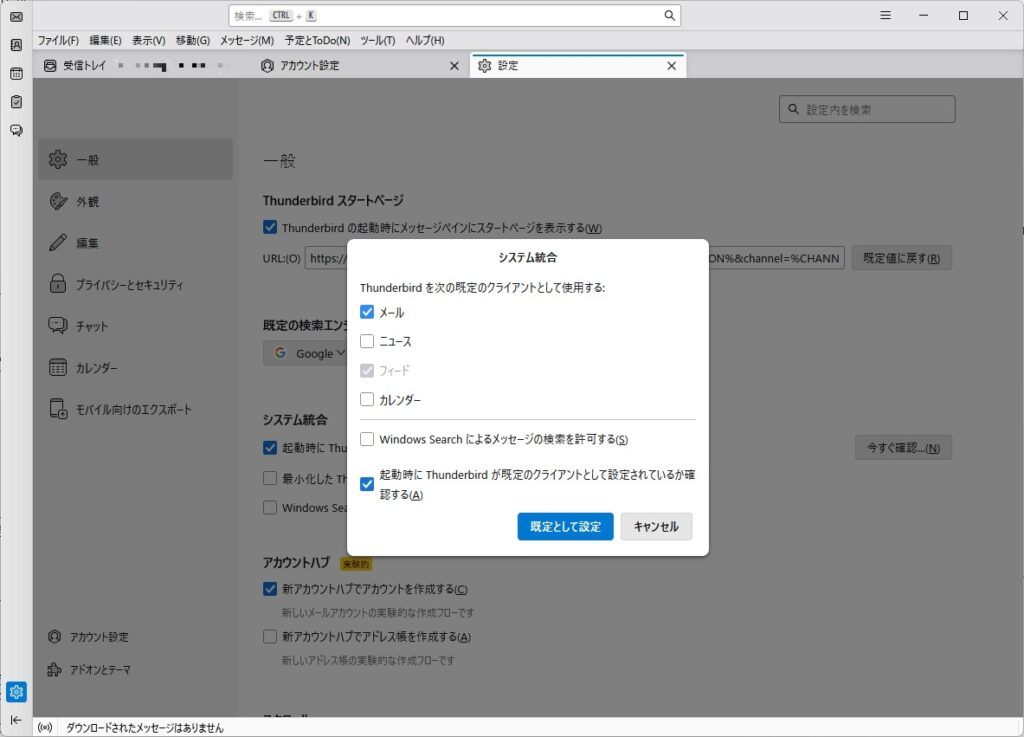1024x737 pixels.
Task: Open the メッセージ(M) menu
Action: click(247, 40)
